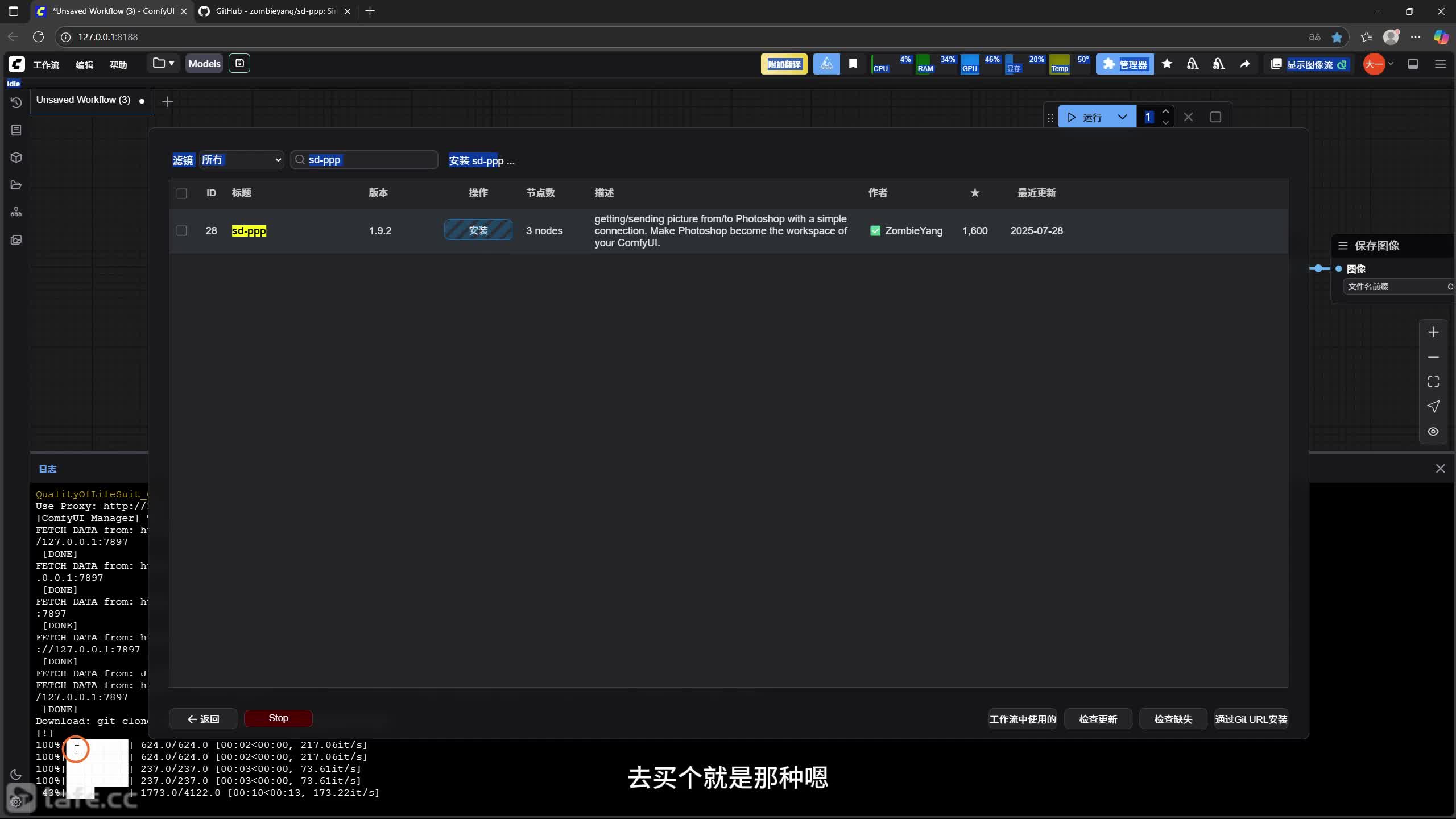
Task: Click the 返回 back button
Action: click(203, 719)
